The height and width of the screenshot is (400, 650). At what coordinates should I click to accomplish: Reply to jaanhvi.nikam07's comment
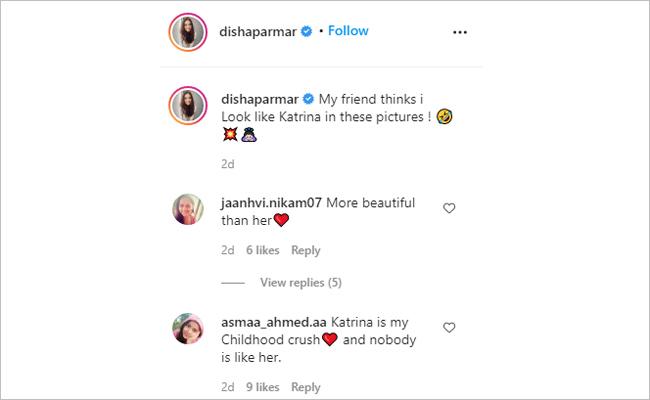(305, 251)
